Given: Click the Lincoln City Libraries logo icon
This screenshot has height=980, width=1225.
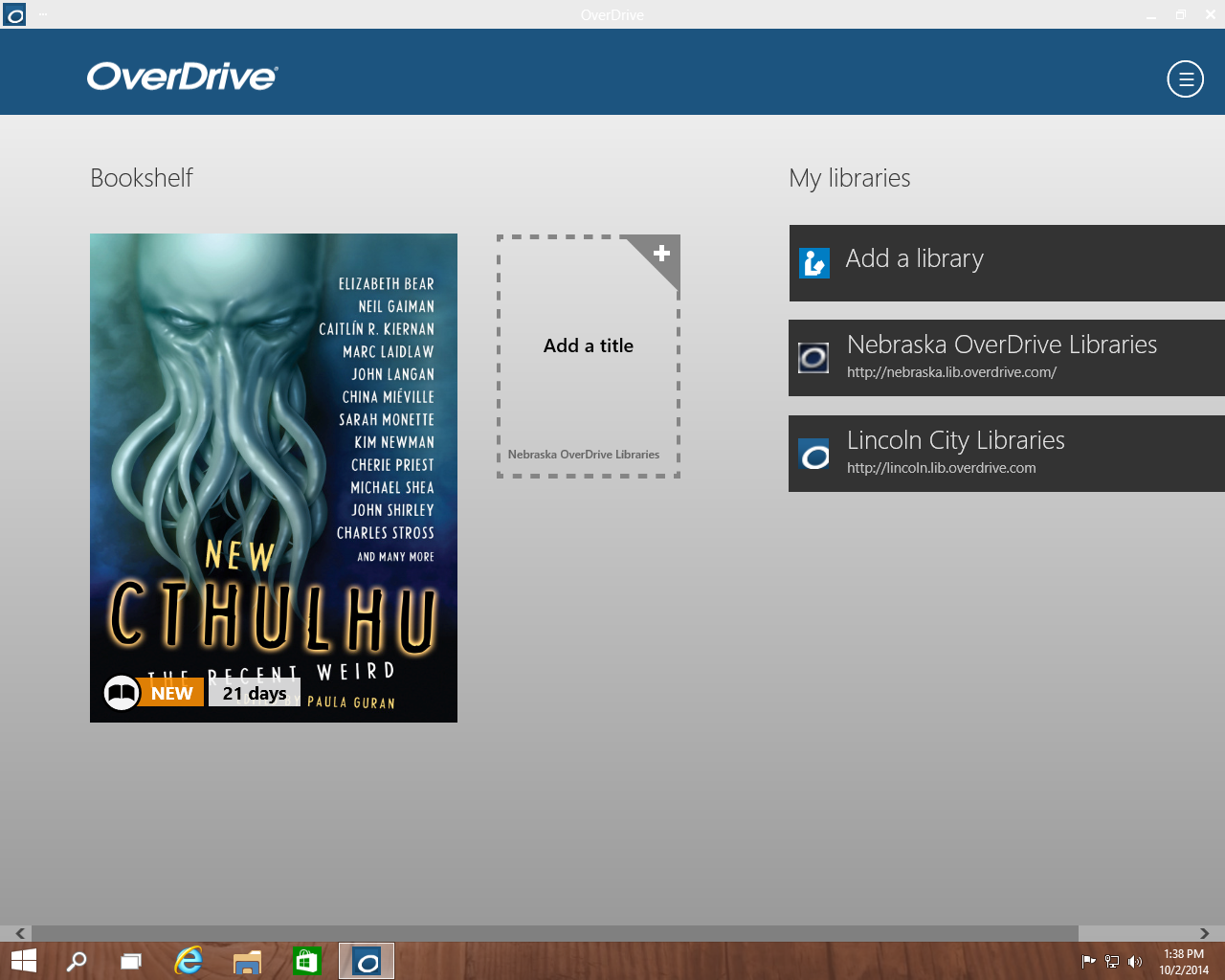Looking at the screenshot, I should pyautogui.click(x=814, y=454).
